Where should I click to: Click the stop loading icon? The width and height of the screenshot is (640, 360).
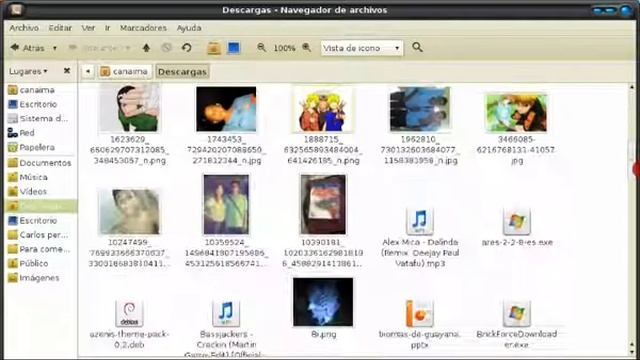pyautogui.click(x=166, y=48)
